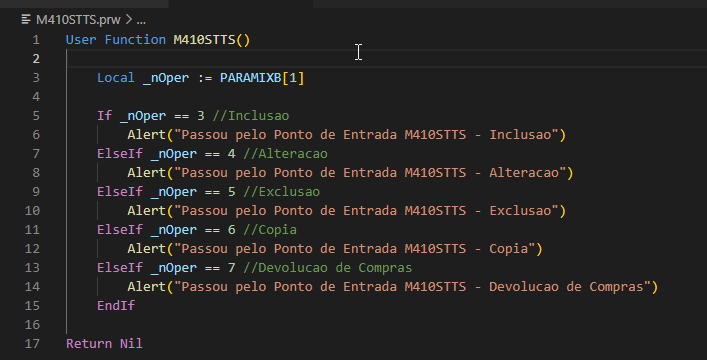Click the 'If' keyword on line 5
This screenshot has height=360, width=707.
coord(104,115)
